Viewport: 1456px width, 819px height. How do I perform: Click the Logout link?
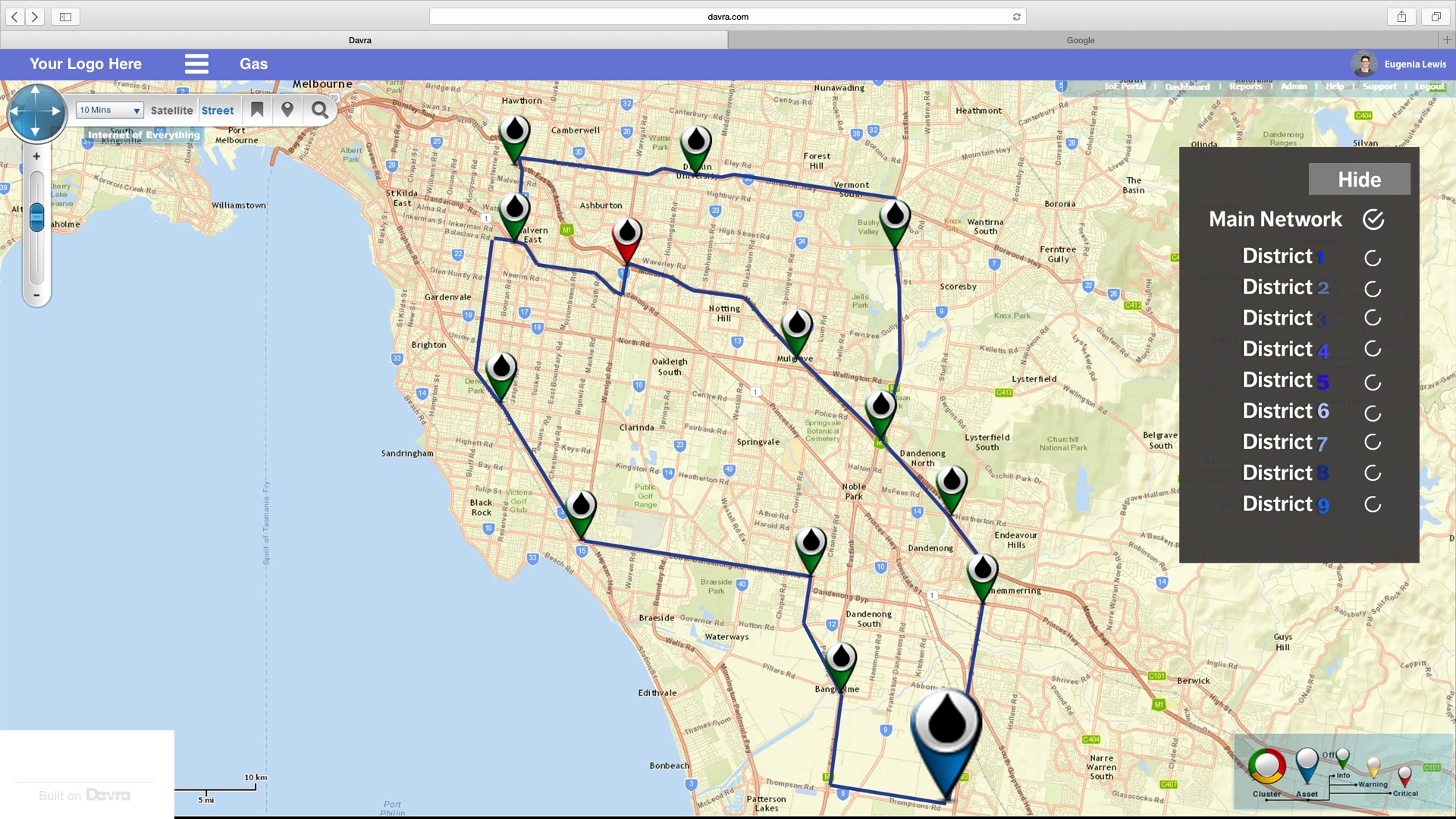tap(1430, 86)
